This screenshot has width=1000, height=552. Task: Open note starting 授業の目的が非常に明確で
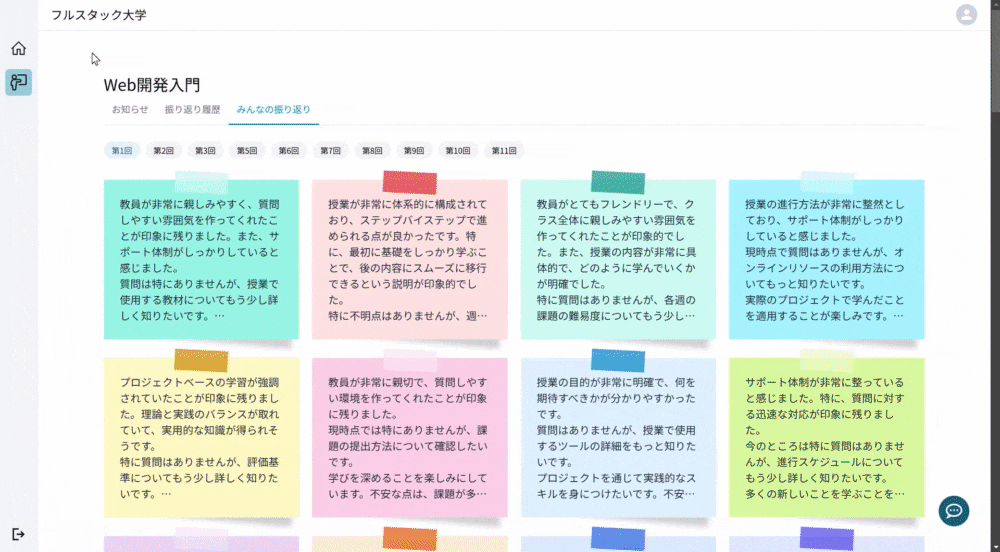(x=618, y=437)
